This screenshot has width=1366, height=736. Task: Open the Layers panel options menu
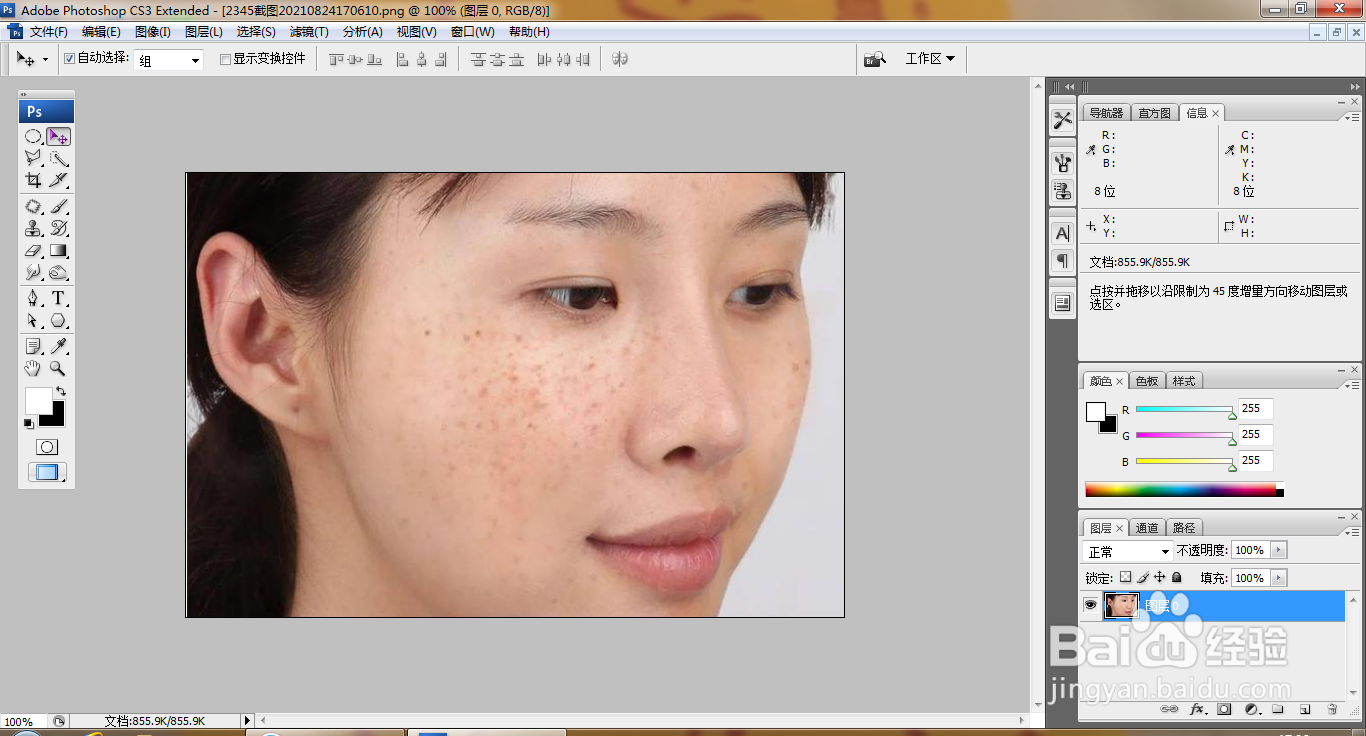(x=1351, y=532)
